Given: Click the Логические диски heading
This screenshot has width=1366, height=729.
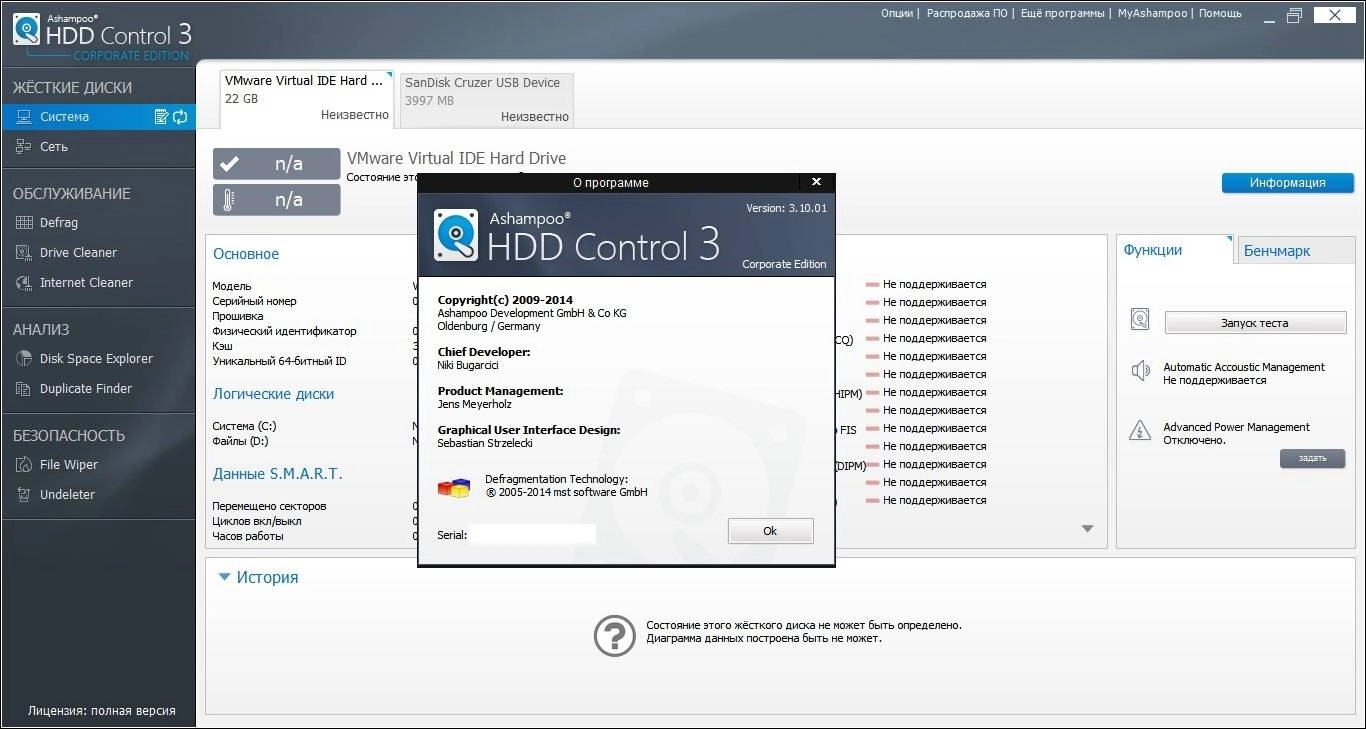Looking at the screenshot, I should coord(273,394).
